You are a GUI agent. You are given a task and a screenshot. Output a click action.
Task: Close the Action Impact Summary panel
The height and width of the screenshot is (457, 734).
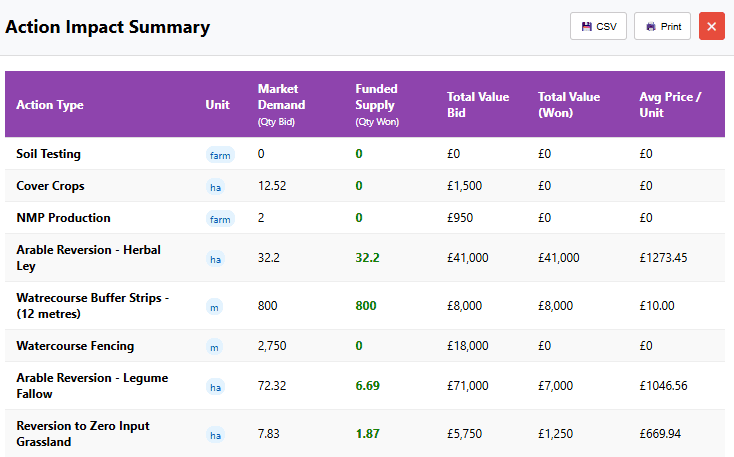(x=712, y=26)
